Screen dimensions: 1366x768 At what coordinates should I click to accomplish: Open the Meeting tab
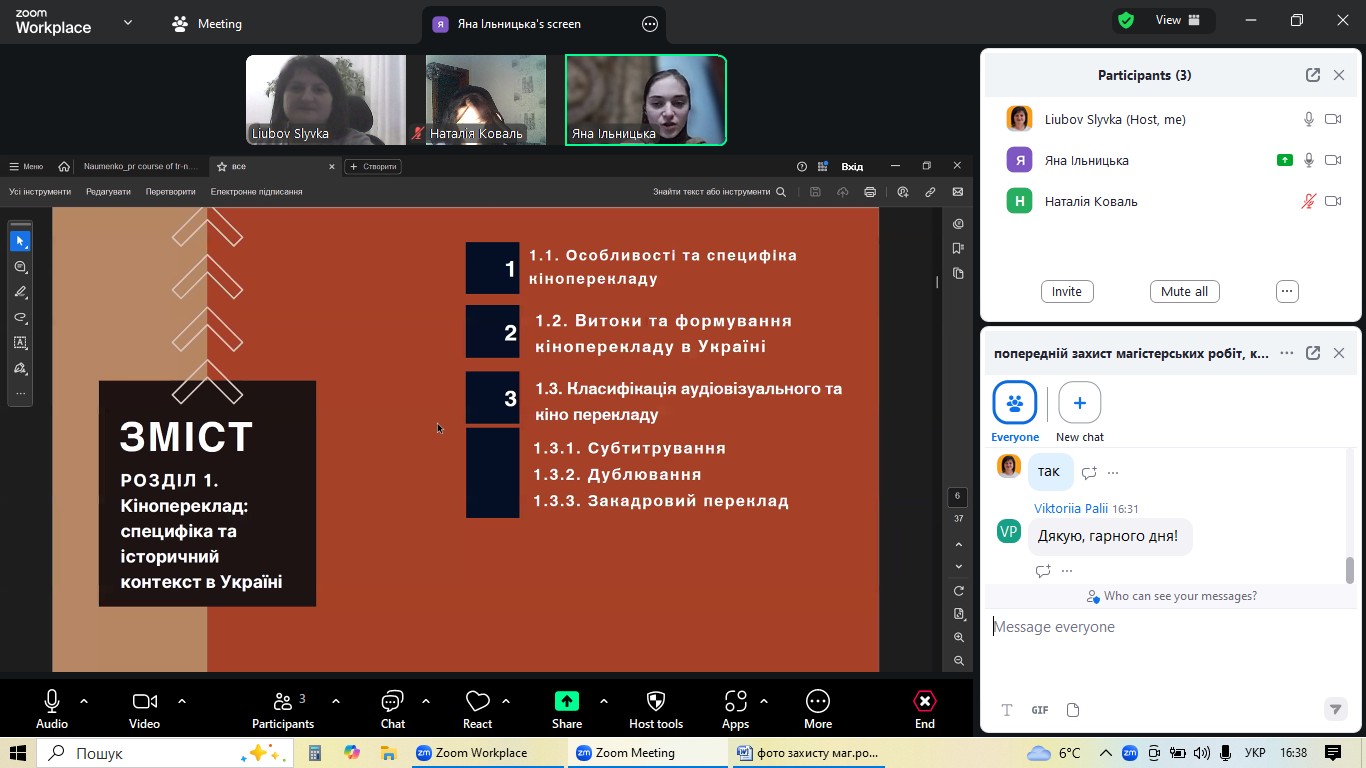207,24
